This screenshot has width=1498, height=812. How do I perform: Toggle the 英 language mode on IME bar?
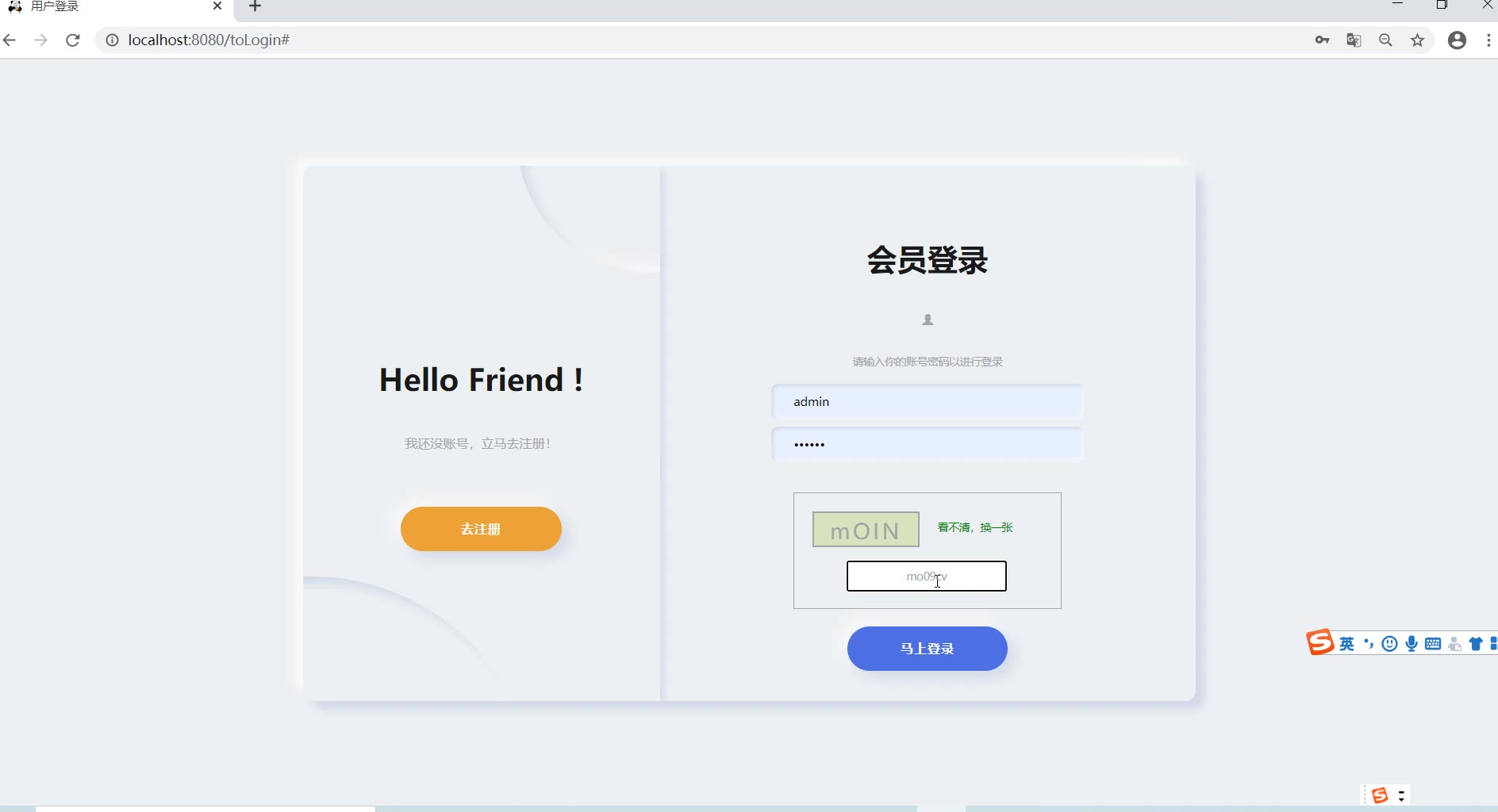[1347, 644]
